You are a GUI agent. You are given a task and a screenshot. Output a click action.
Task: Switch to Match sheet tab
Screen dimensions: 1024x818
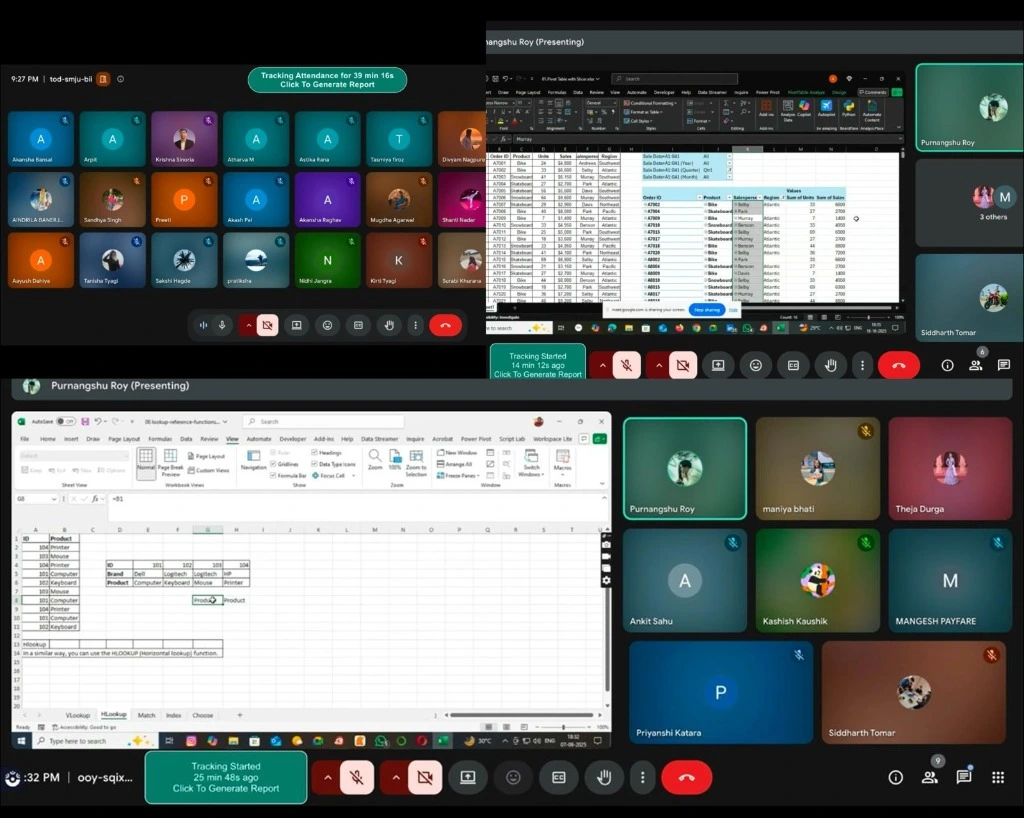[x=146, y=715]
